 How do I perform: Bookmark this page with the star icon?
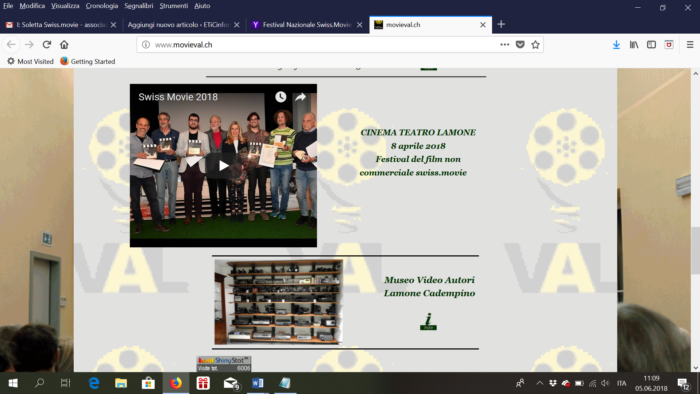tap(535, 45)
